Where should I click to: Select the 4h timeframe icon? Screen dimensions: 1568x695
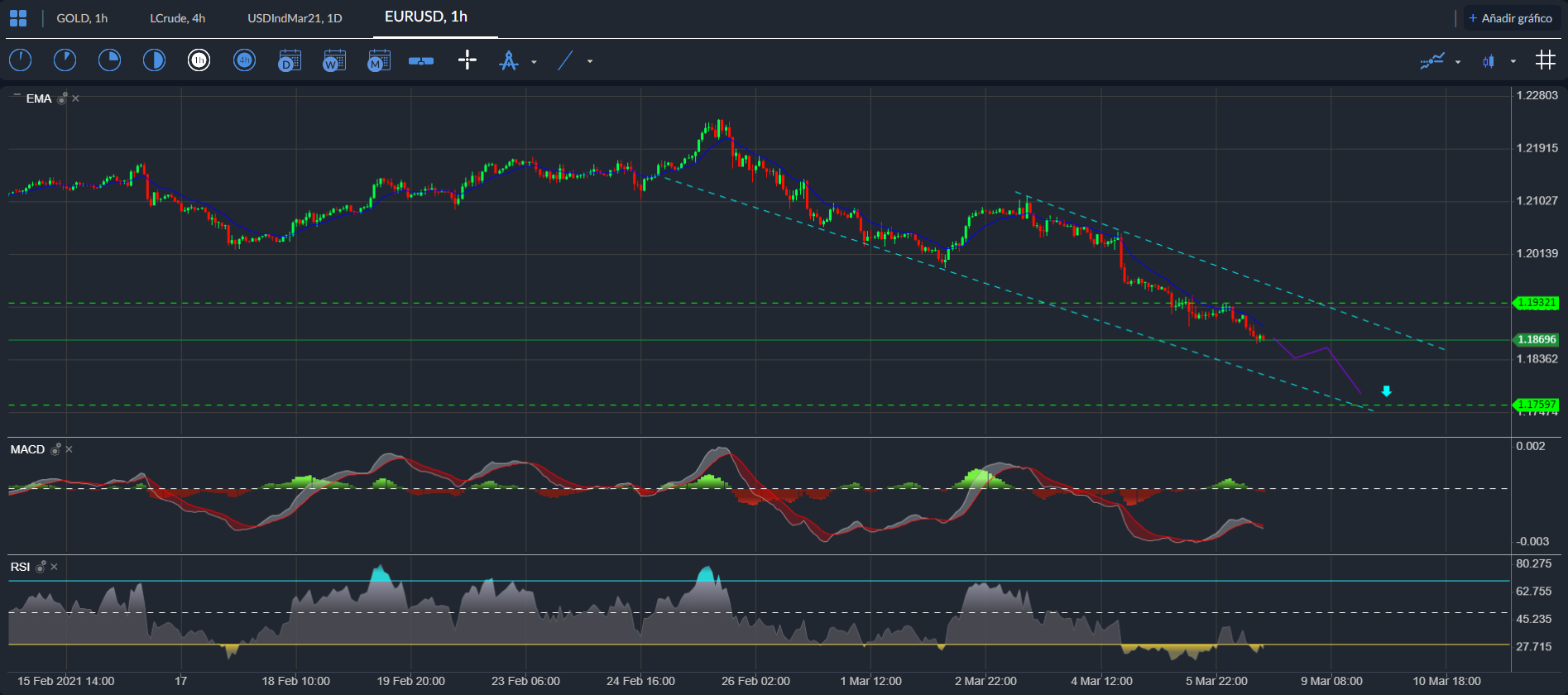tap(244, 60)
